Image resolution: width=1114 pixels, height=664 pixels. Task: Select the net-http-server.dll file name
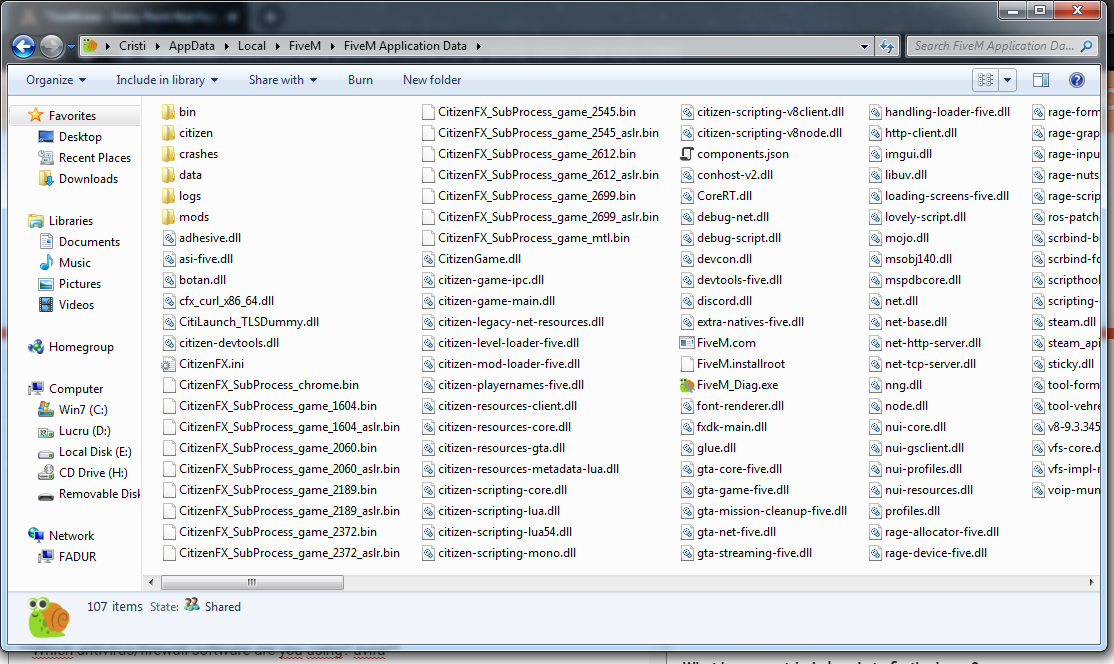(932, 343)
